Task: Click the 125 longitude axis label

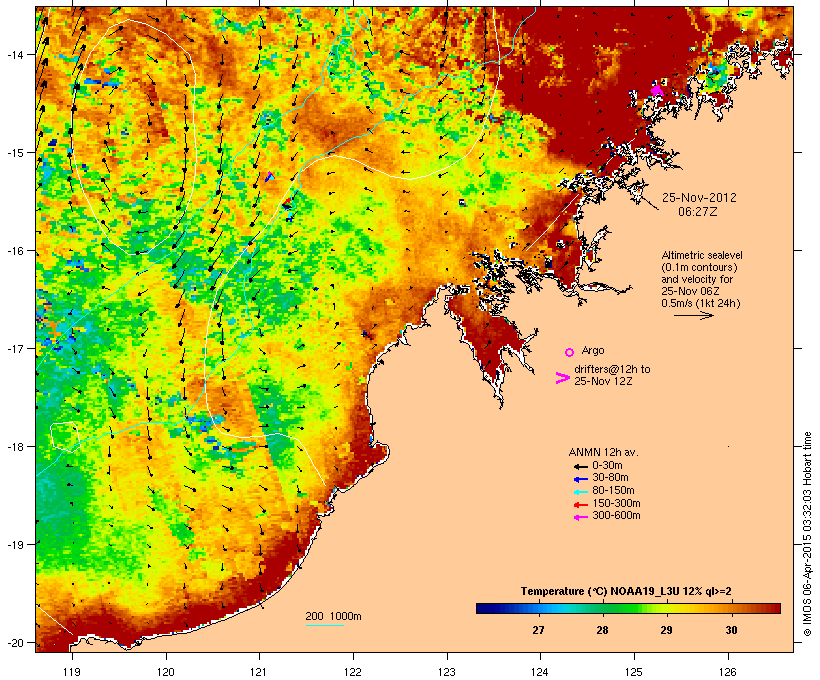Action: pos(634,672)
